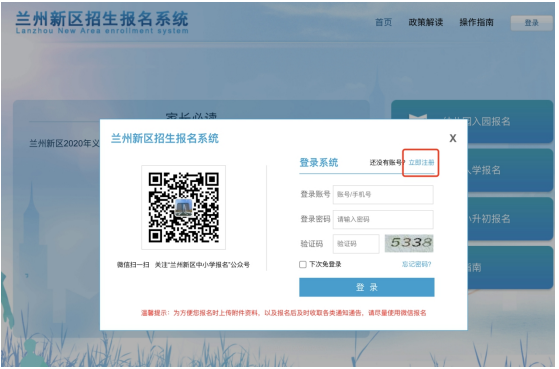Viewport: 559px width, 369px height.
Task: Focus the 登录账号 account input field
Action: click(x=384, y=195)
